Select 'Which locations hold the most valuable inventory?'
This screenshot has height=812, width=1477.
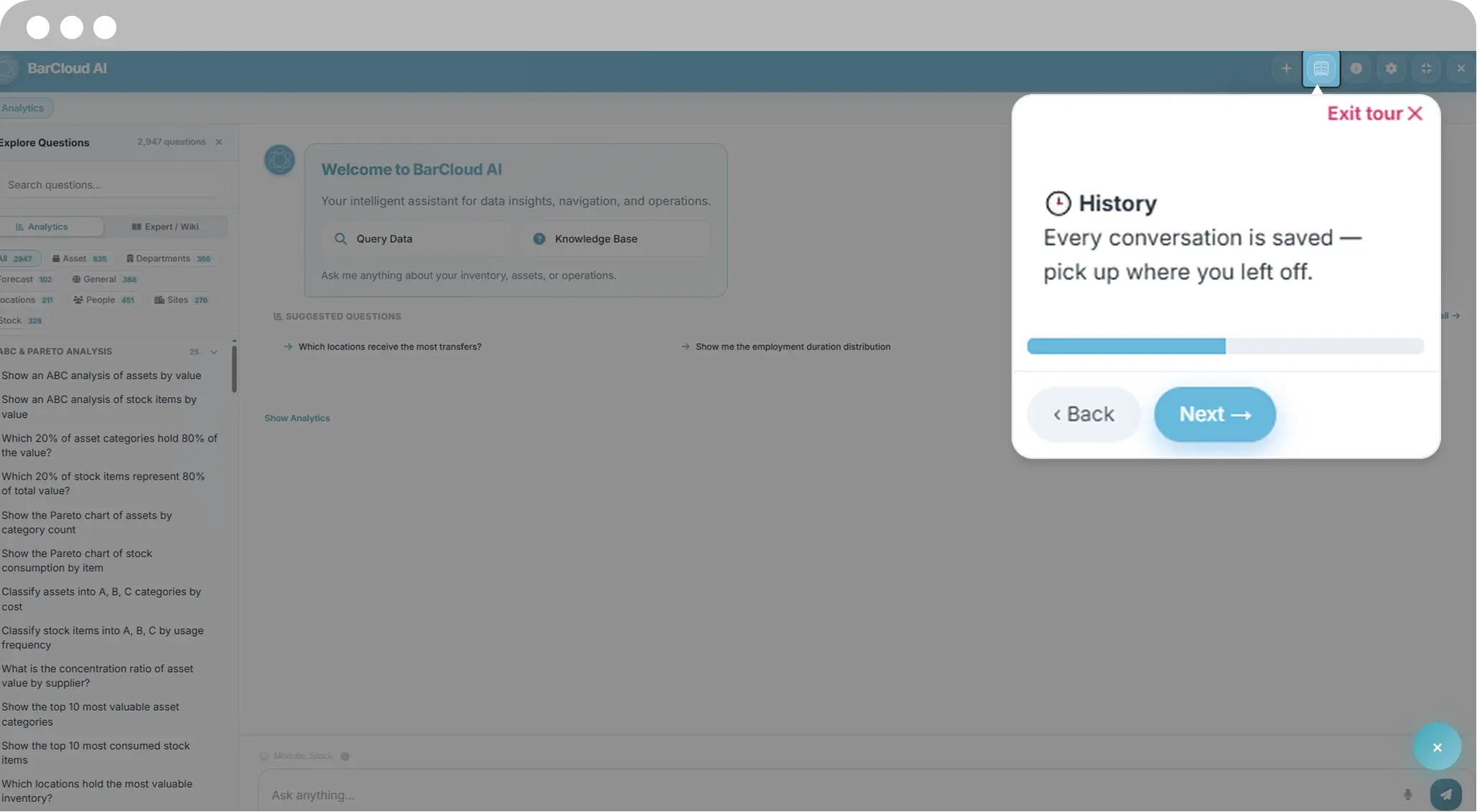tap(97, 791)
